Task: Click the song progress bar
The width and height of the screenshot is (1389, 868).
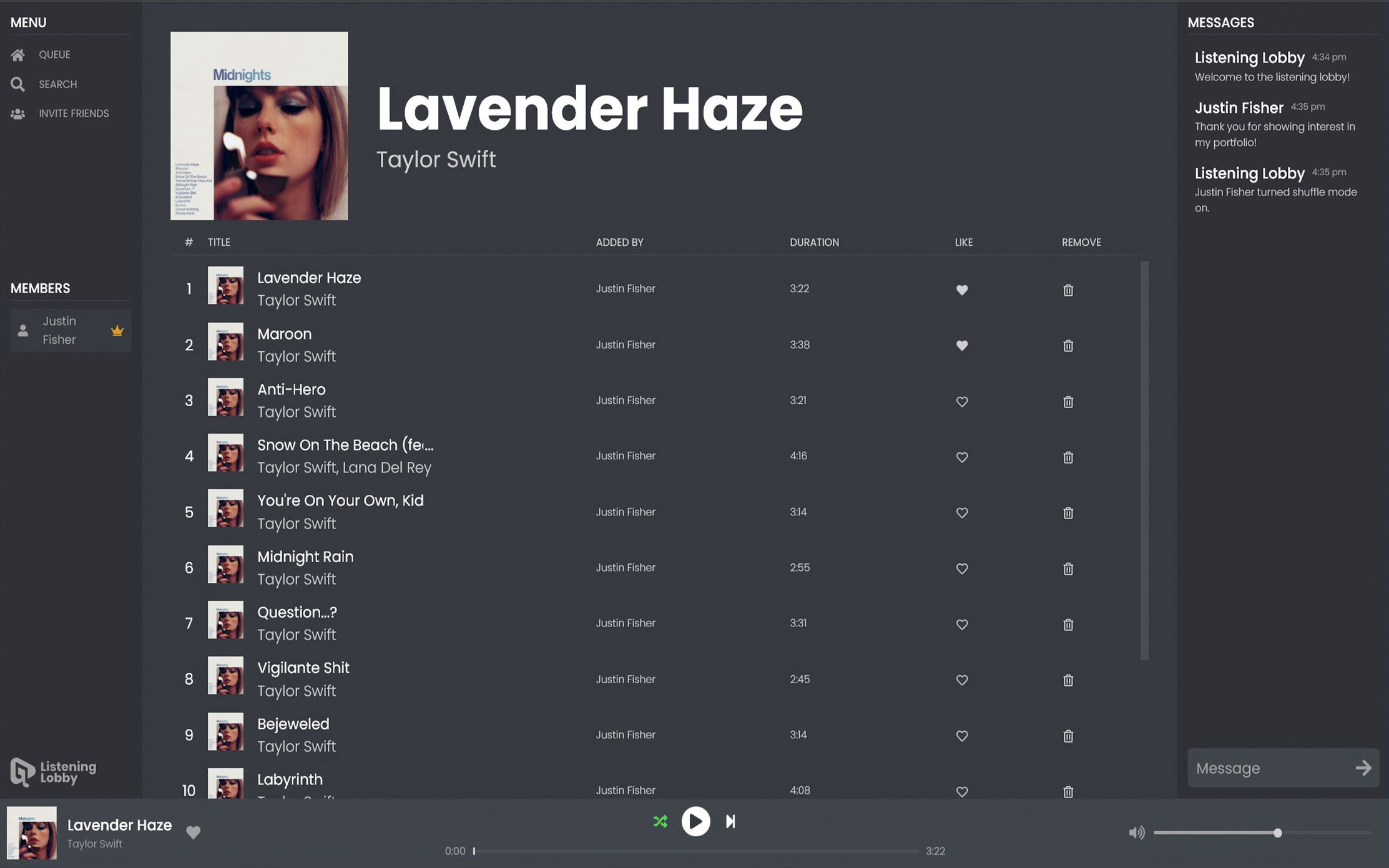Action: pyautogui.click(x=695, y=851)
